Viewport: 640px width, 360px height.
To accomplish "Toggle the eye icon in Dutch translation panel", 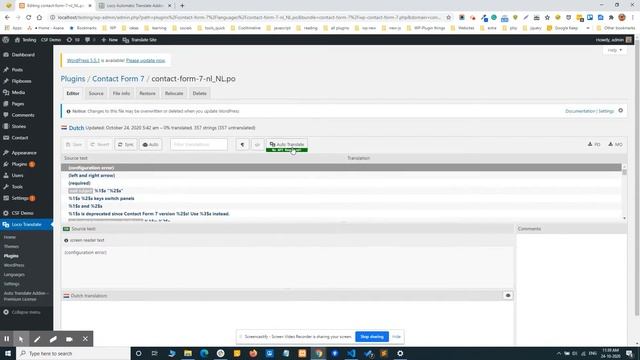I will [x=508, y=296].
